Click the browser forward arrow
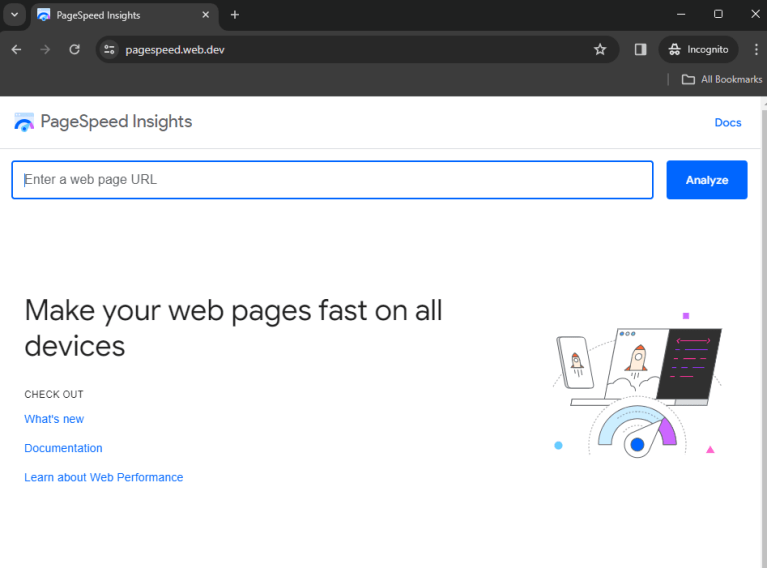 click(x=45, y=49)
